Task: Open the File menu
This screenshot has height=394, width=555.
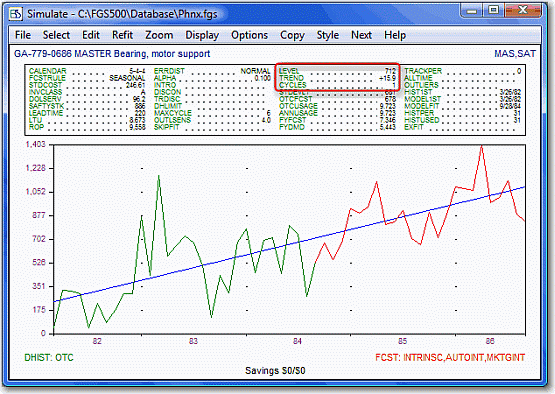Action: [23, 35]
